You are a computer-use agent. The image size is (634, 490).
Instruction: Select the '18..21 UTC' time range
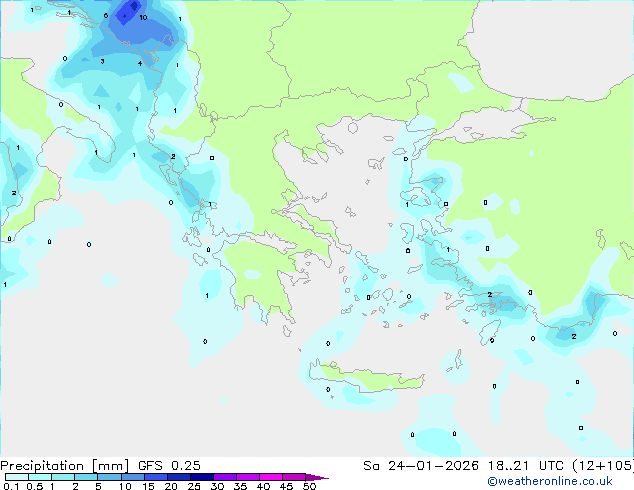526,466
